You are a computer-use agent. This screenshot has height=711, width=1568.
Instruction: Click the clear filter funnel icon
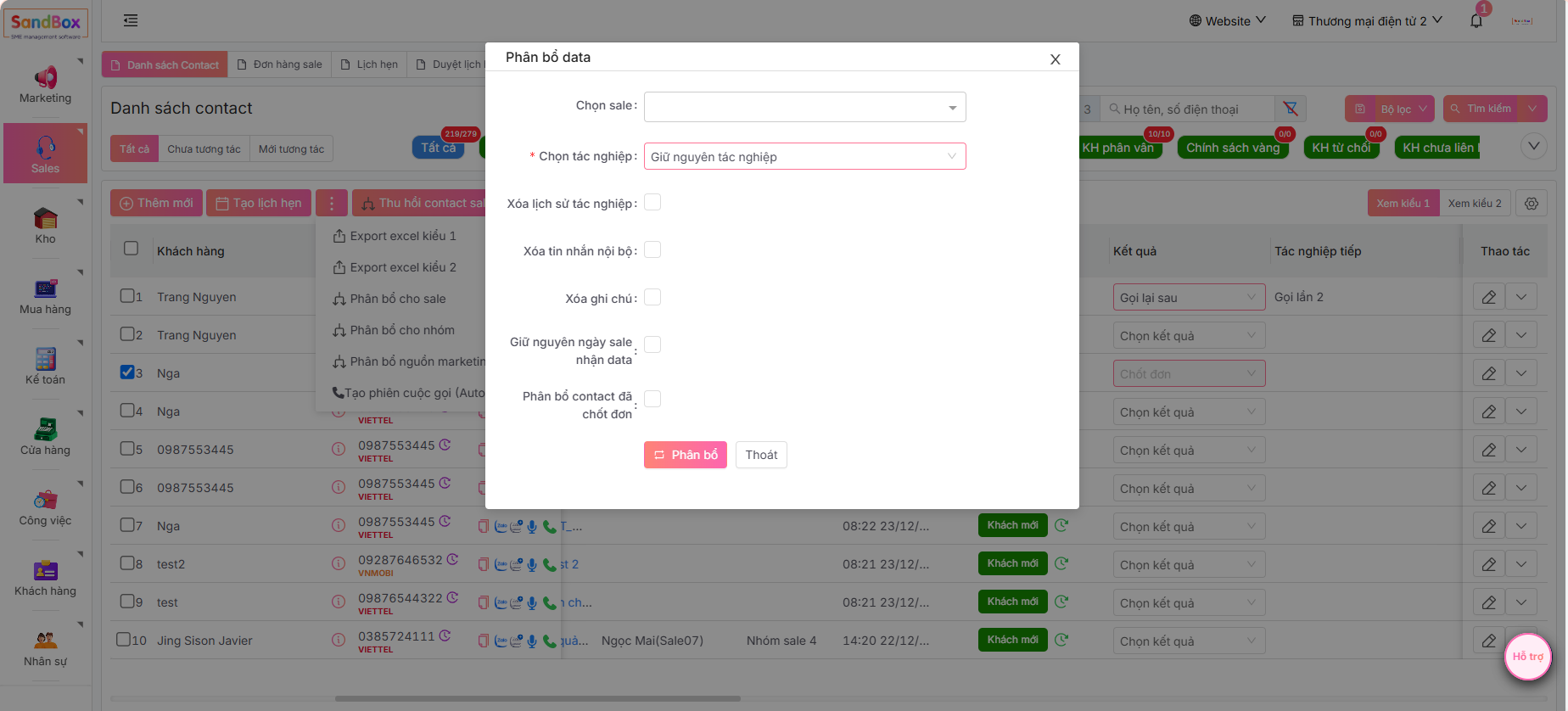pyautogui.click(x=1291, y=109)
